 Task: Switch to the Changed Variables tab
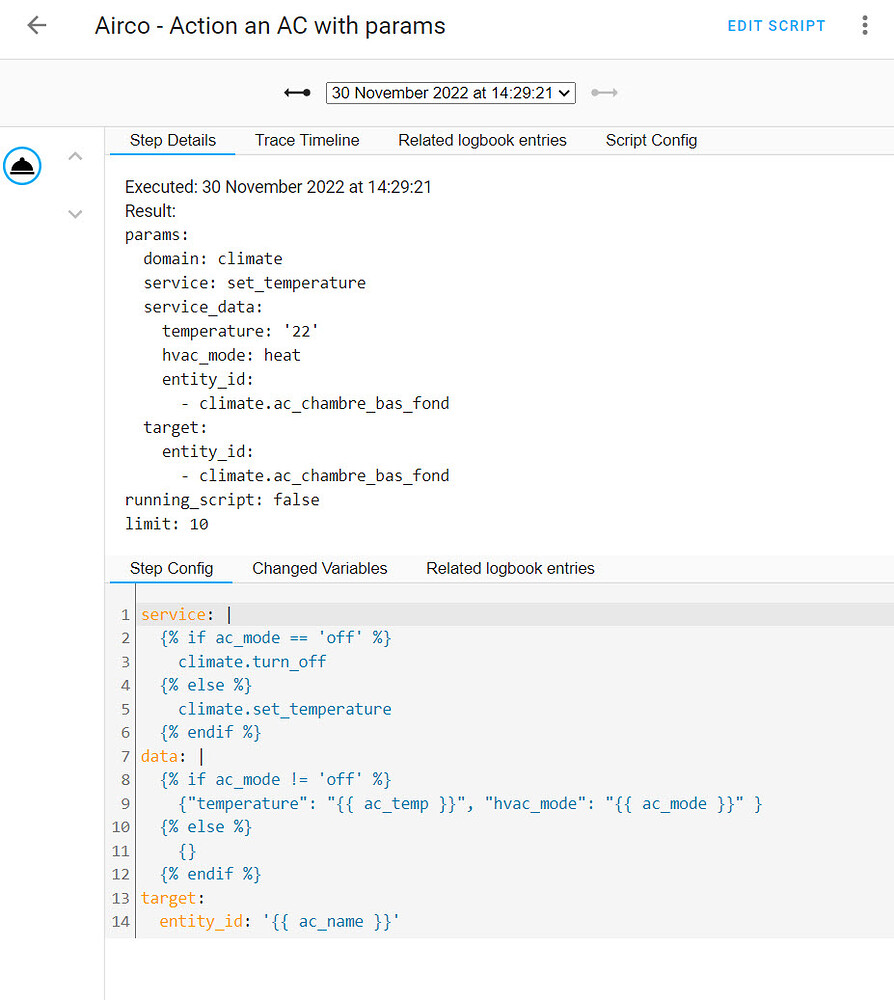coord(319,568)
